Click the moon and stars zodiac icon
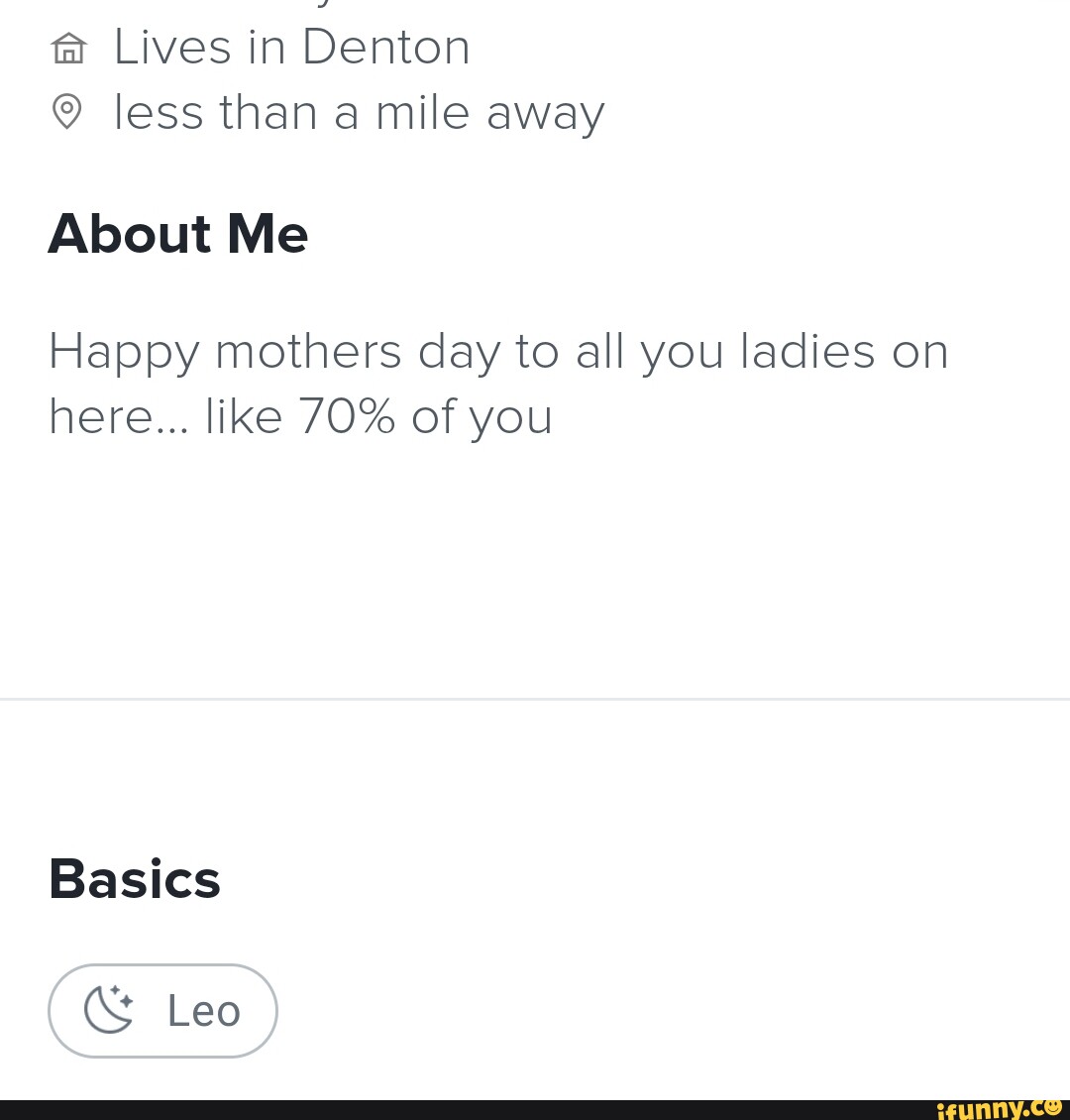Image resolution: width=1070 pixels, height=1120 pixels. (109, 1010)
